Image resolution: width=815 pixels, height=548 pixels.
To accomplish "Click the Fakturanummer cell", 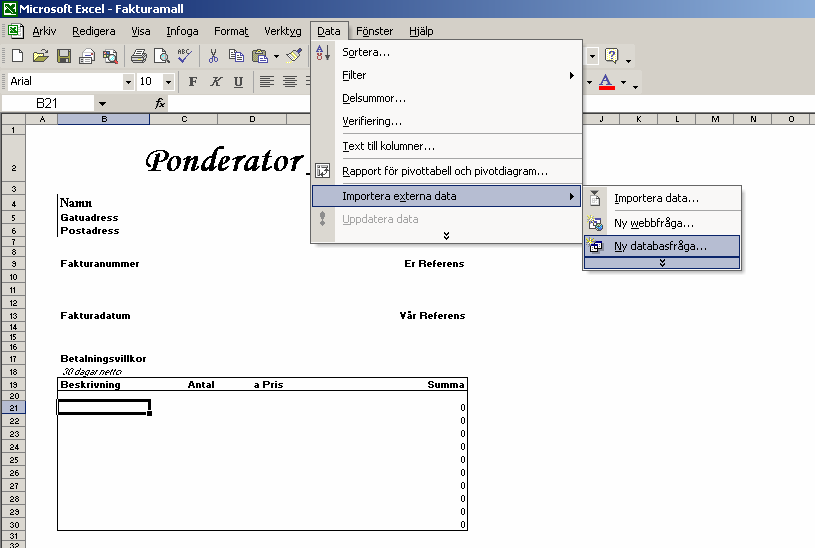I will (x=100, y=264).
